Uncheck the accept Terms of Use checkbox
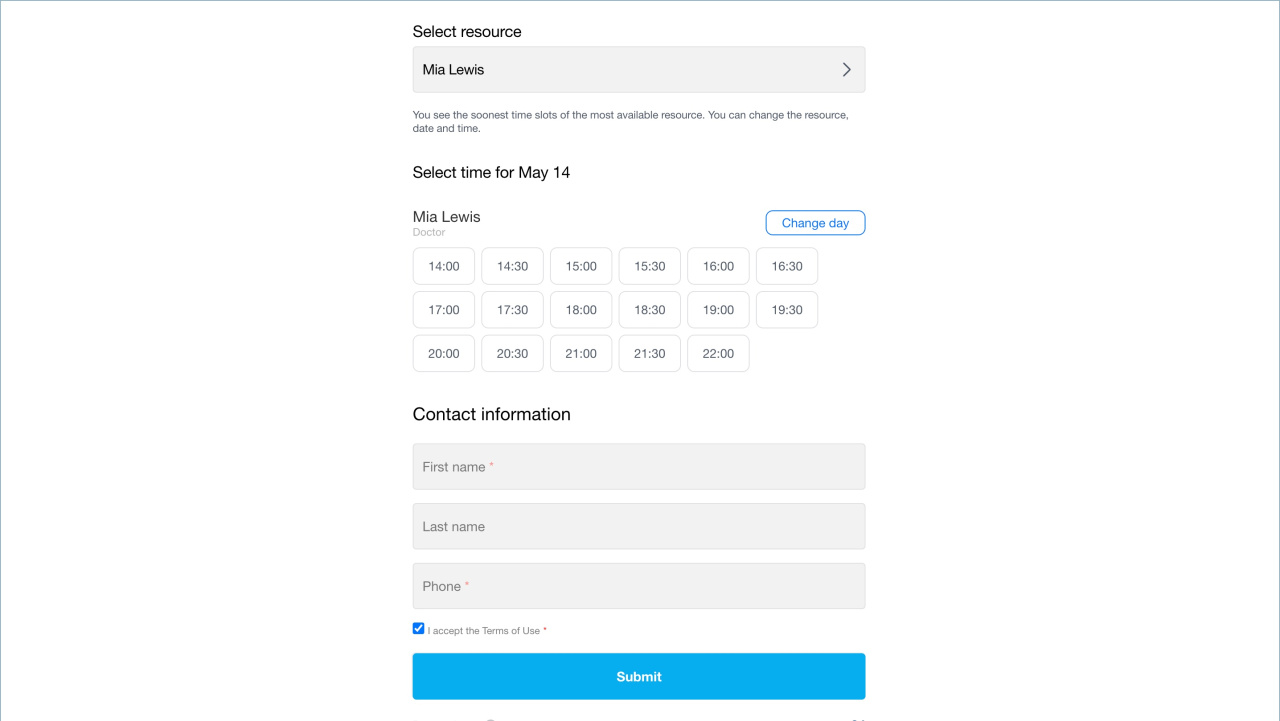This screenshot has width=1280, height=721. click(x=419, y=629)
